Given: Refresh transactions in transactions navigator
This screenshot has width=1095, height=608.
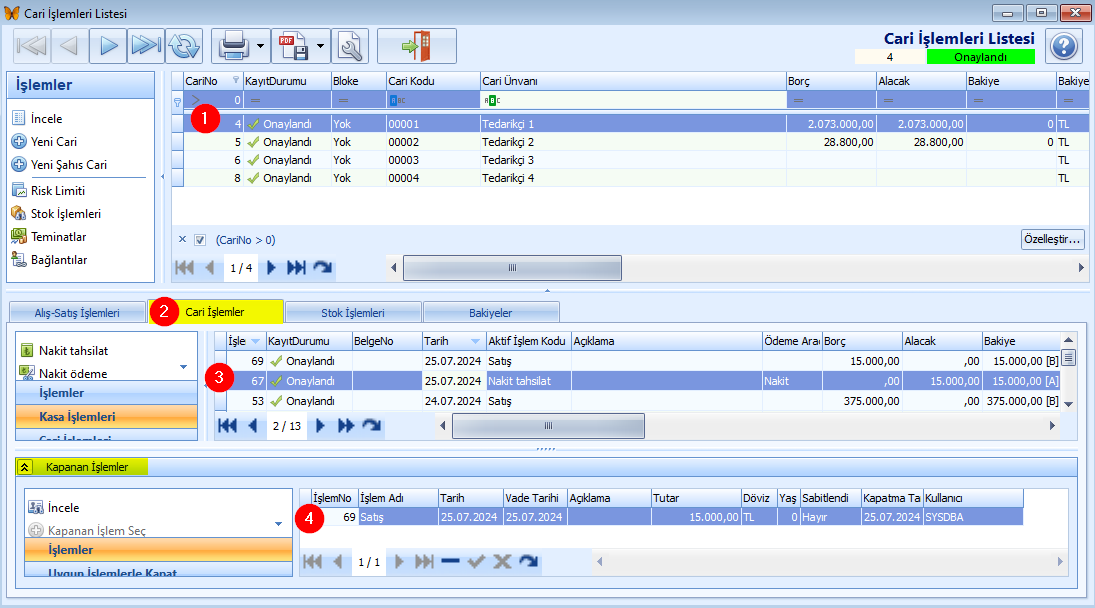Looking at the screenshot, I should (x=372, y=426).
